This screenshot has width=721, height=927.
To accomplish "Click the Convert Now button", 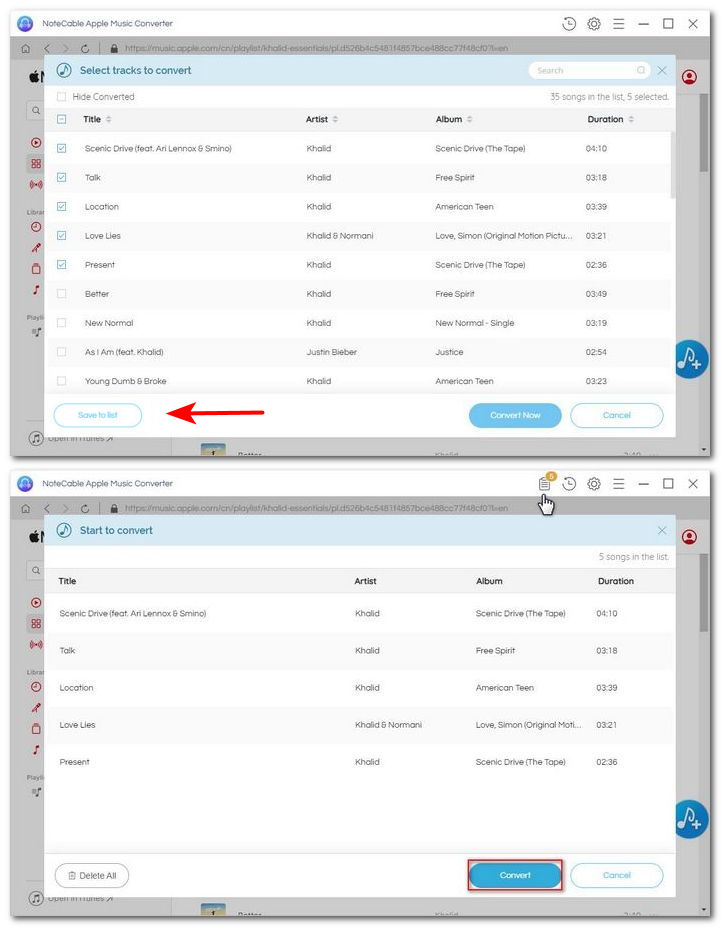I will tap(515, 415).
